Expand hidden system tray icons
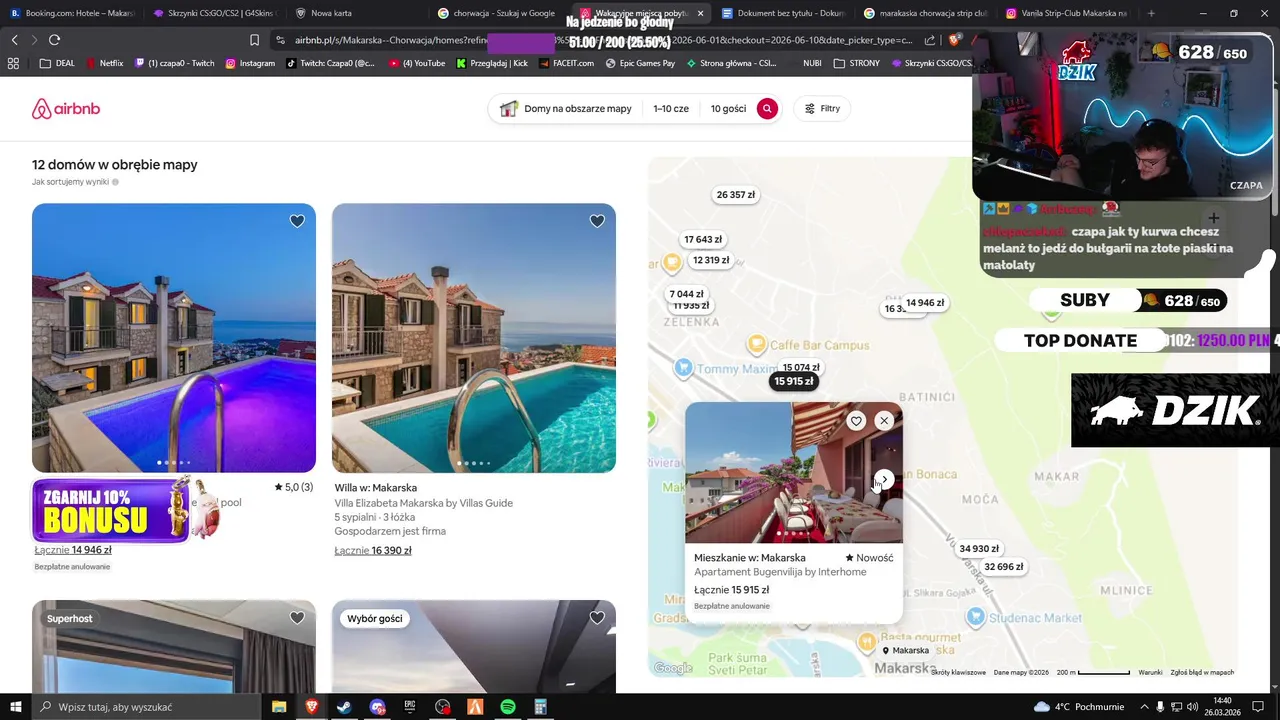 point(1144,707)
